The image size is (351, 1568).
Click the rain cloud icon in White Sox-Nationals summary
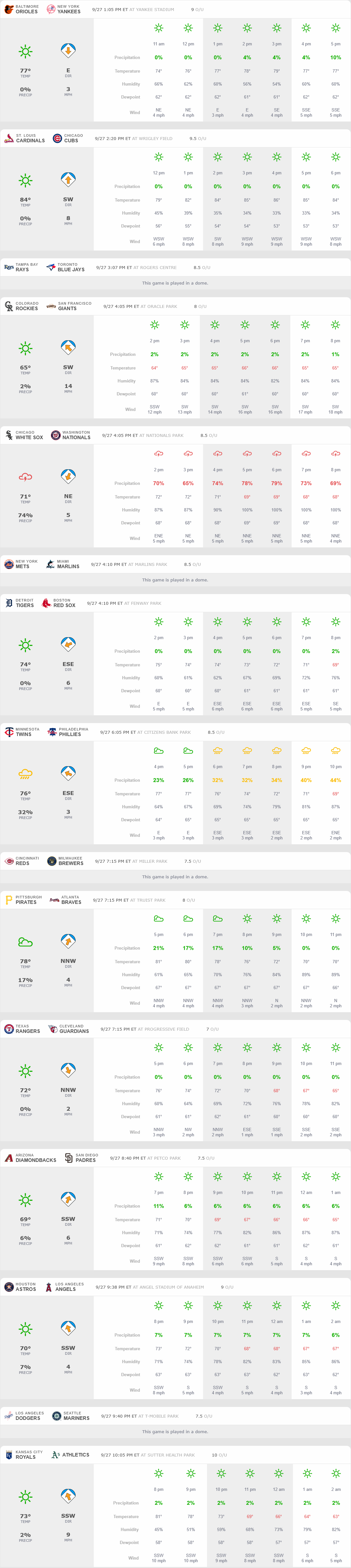coord(26,477)
